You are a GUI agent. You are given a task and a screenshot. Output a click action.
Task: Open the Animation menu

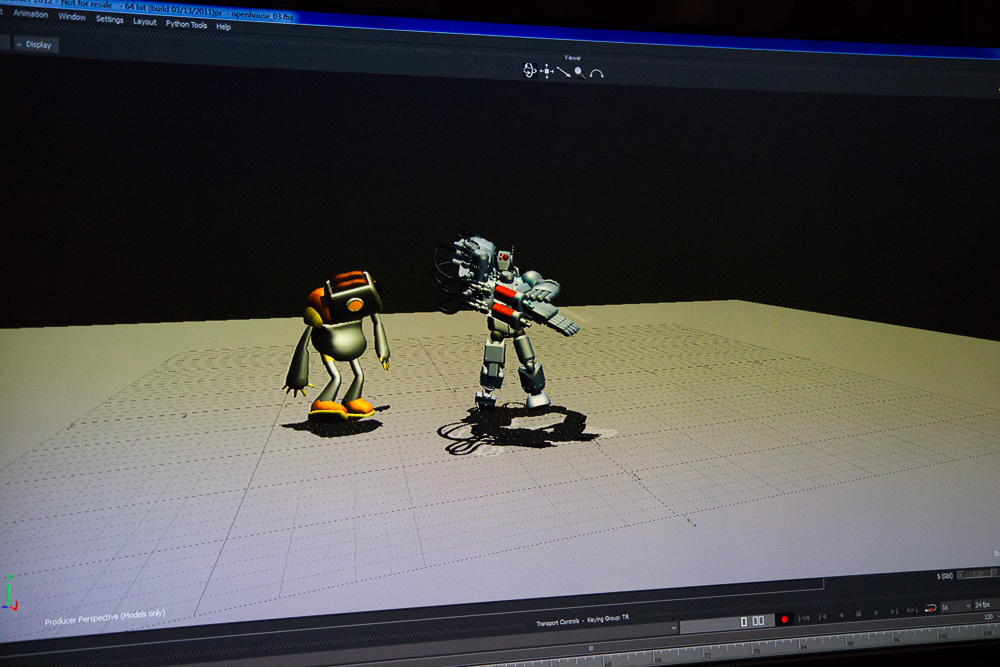(31, 13)
